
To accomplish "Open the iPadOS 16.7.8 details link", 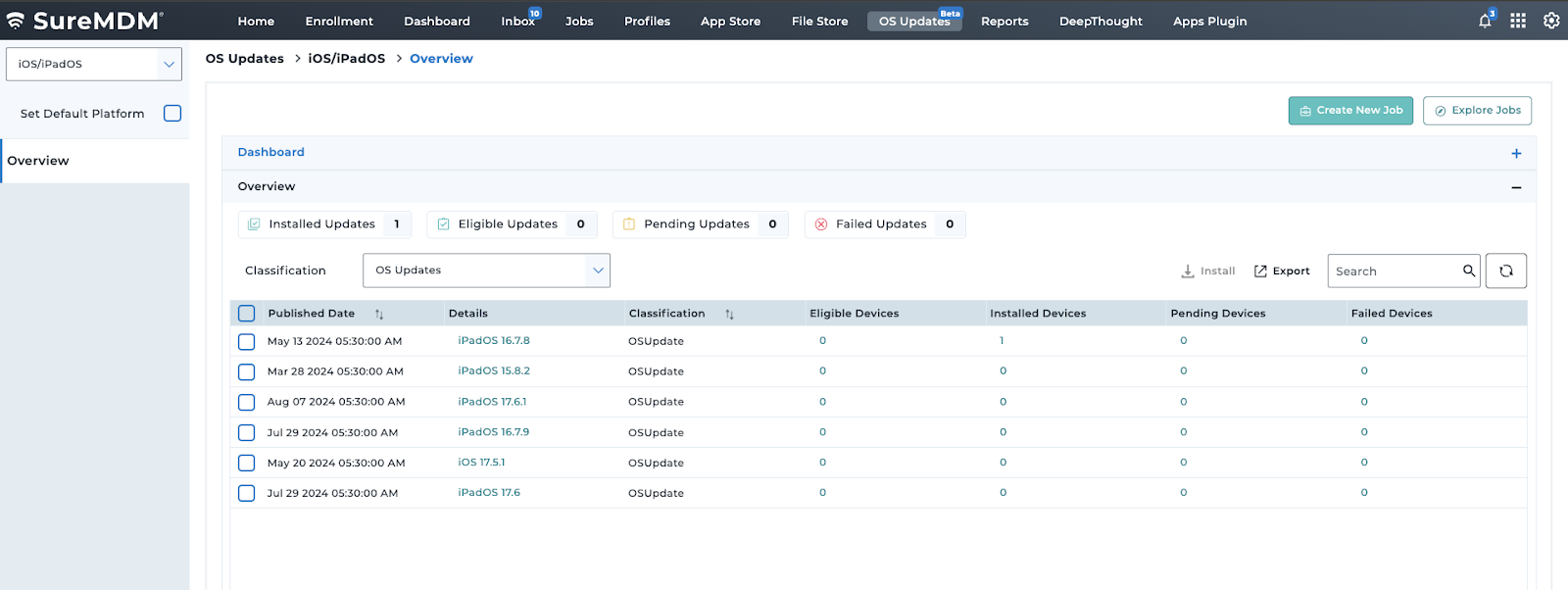I will (x=494, y=341).
